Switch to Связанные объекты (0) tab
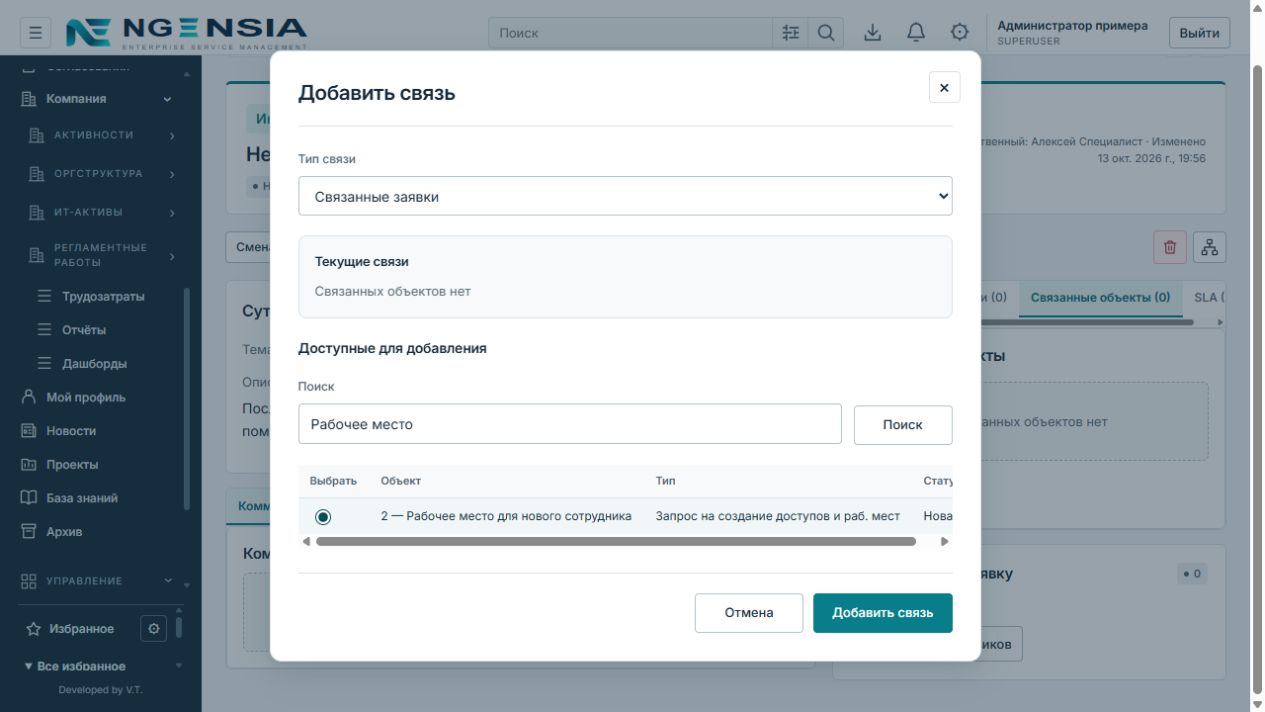Viewport: 1265px width, 712px height. click(x=1100, y=297)
